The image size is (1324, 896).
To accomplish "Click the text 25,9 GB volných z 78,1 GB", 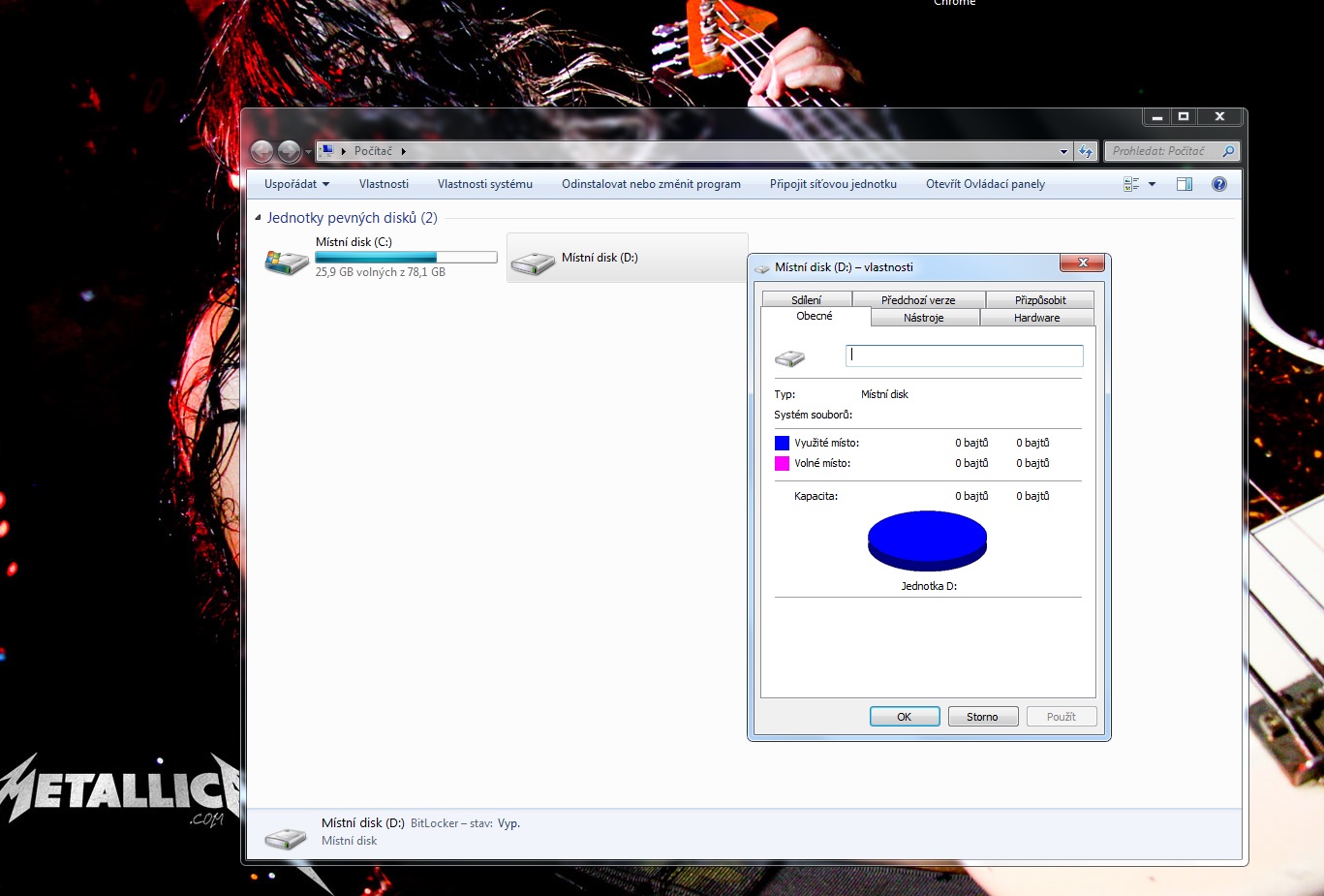I will [x=381, y=272].
